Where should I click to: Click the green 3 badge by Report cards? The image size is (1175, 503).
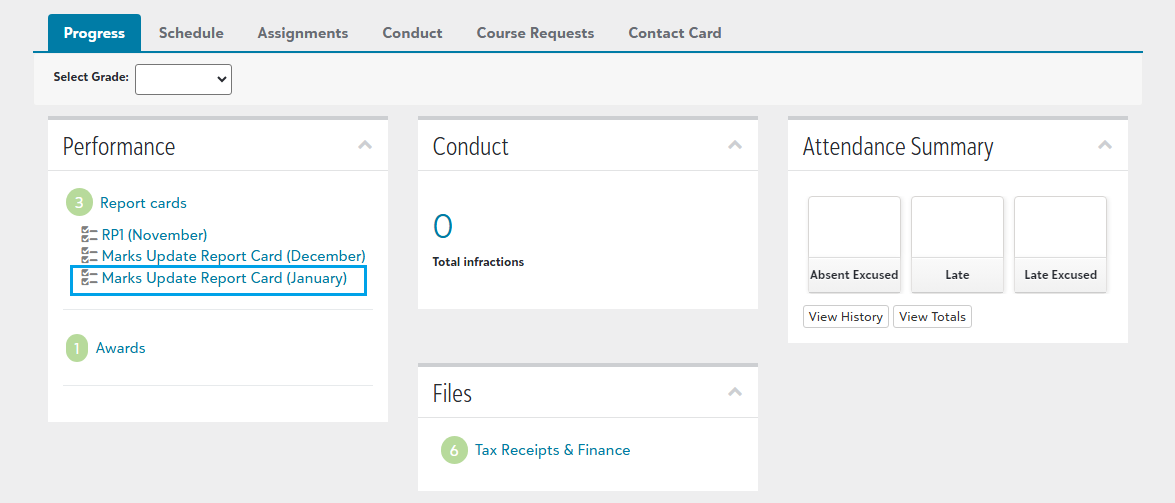[79, 202]
